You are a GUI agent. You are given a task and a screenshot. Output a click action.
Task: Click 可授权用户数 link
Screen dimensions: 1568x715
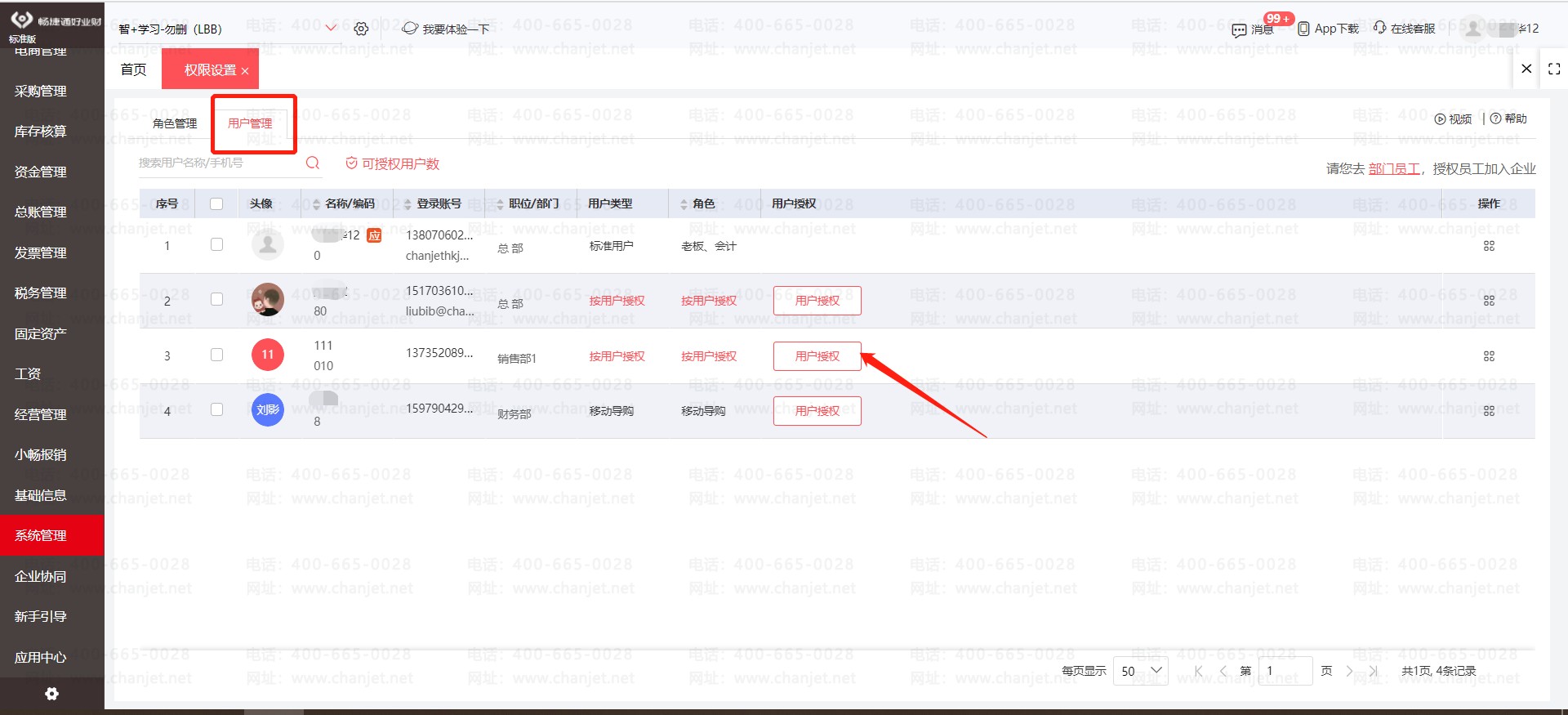(392, 164)
